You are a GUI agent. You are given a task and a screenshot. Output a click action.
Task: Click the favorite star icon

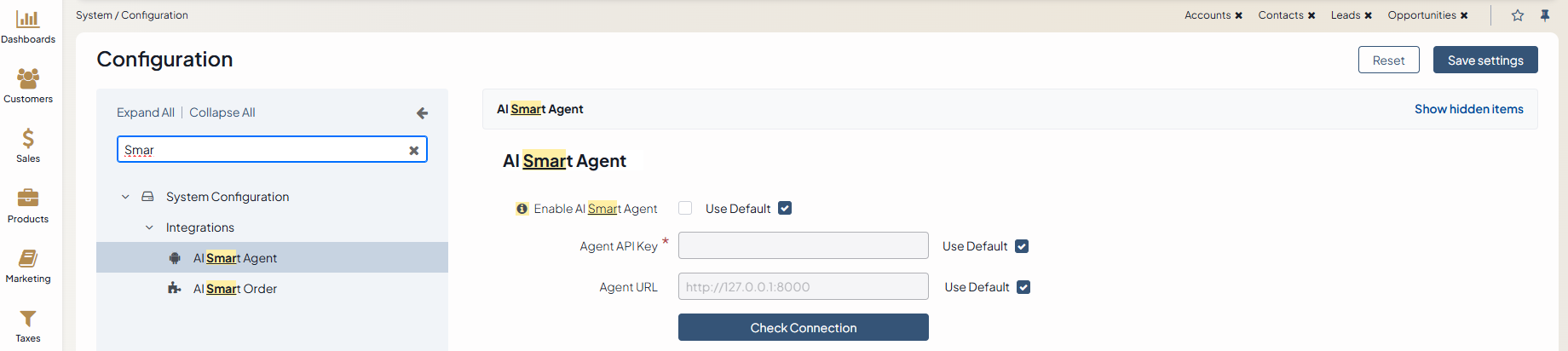(1518, 15)
